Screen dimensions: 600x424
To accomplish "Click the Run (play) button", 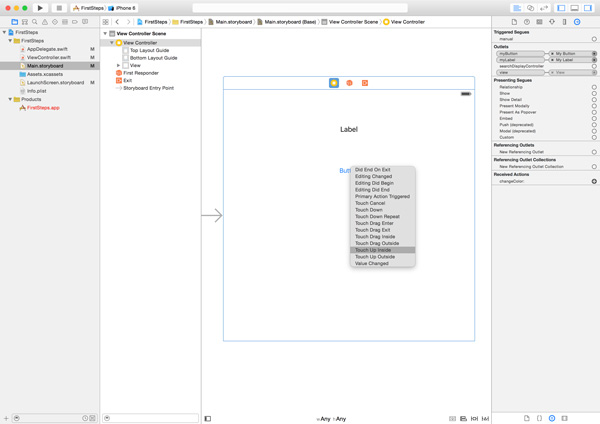I will (40, 8).
